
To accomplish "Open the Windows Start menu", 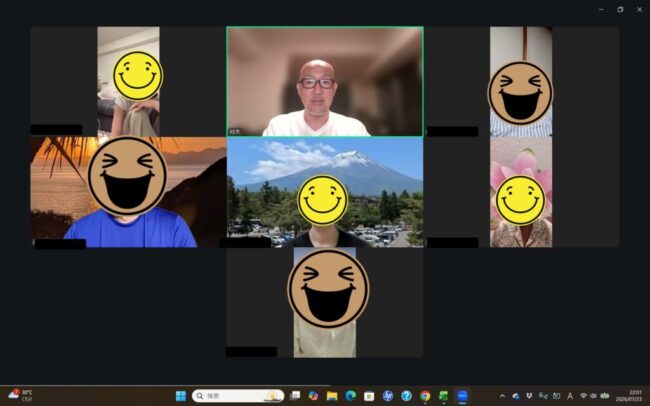I will pyautogui.click(x=181, y=396).
